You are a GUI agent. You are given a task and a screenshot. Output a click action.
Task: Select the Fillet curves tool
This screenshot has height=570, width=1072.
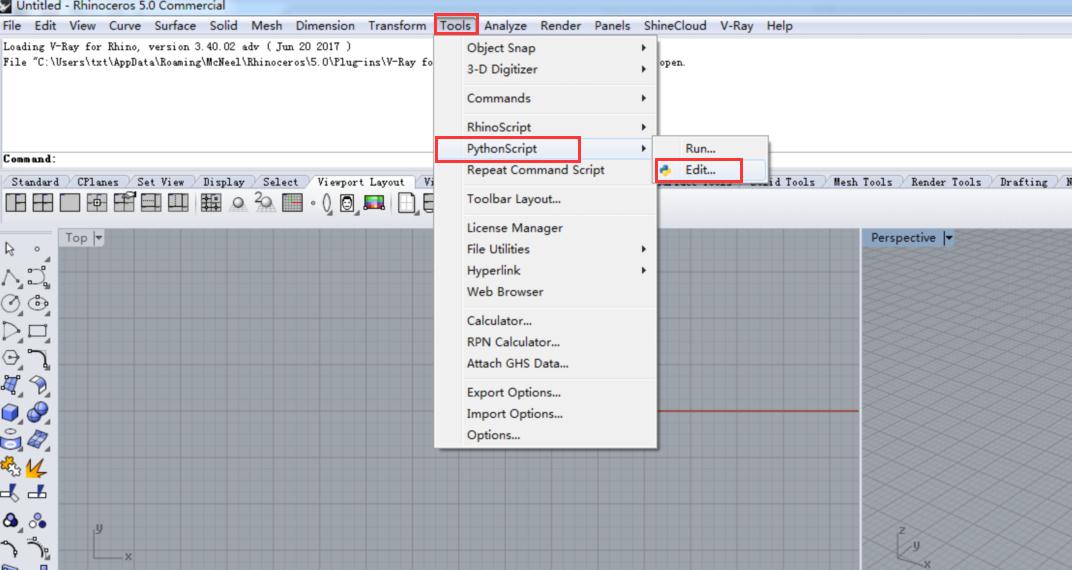[38, 358]
